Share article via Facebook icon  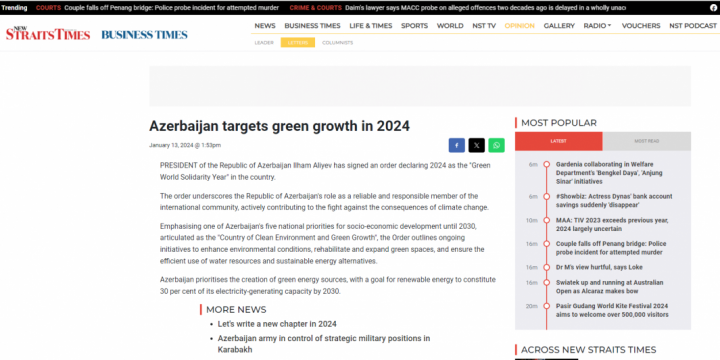456,145
